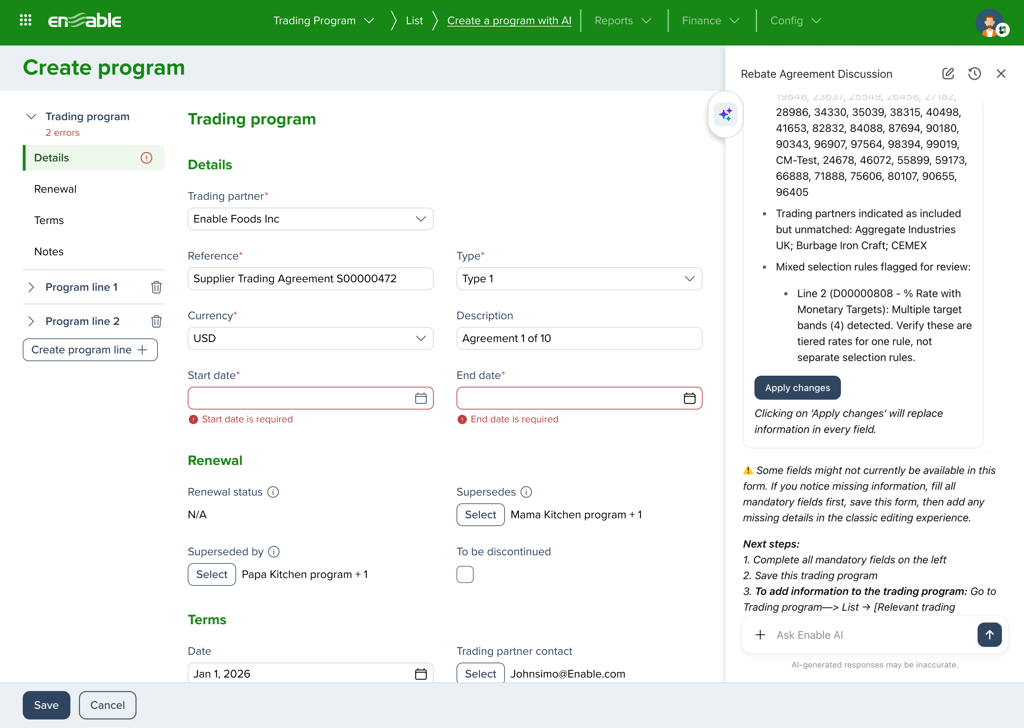The width and height of the screenshot is (1024, 728).
Task: Open new chat edit icon in discussion panel
Action: pos(948,74)
